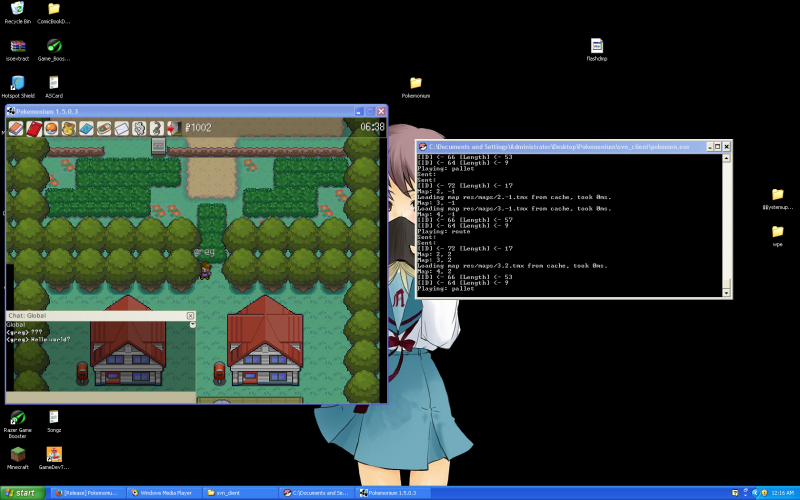Viewport: 800px width, 500px height.
Task: Open the gear settings icon in game toolbar
Action: [x=138, y=128]
